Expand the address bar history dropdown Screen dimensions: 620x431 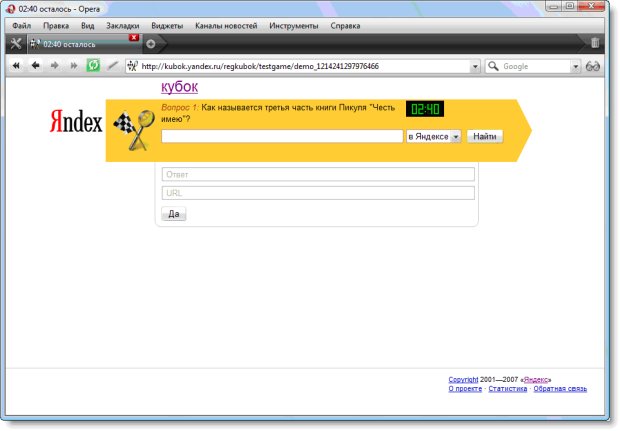[475, 66]
